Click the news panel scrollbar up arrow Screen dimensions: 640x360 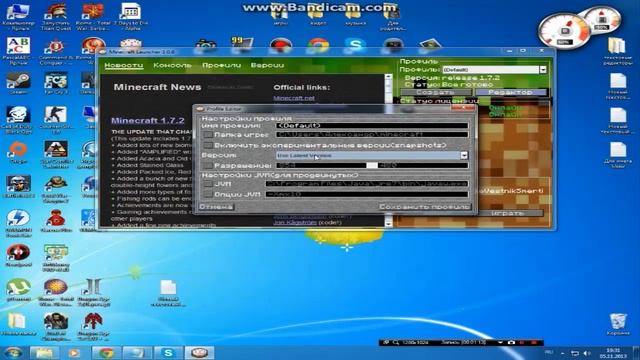point(388,78)
